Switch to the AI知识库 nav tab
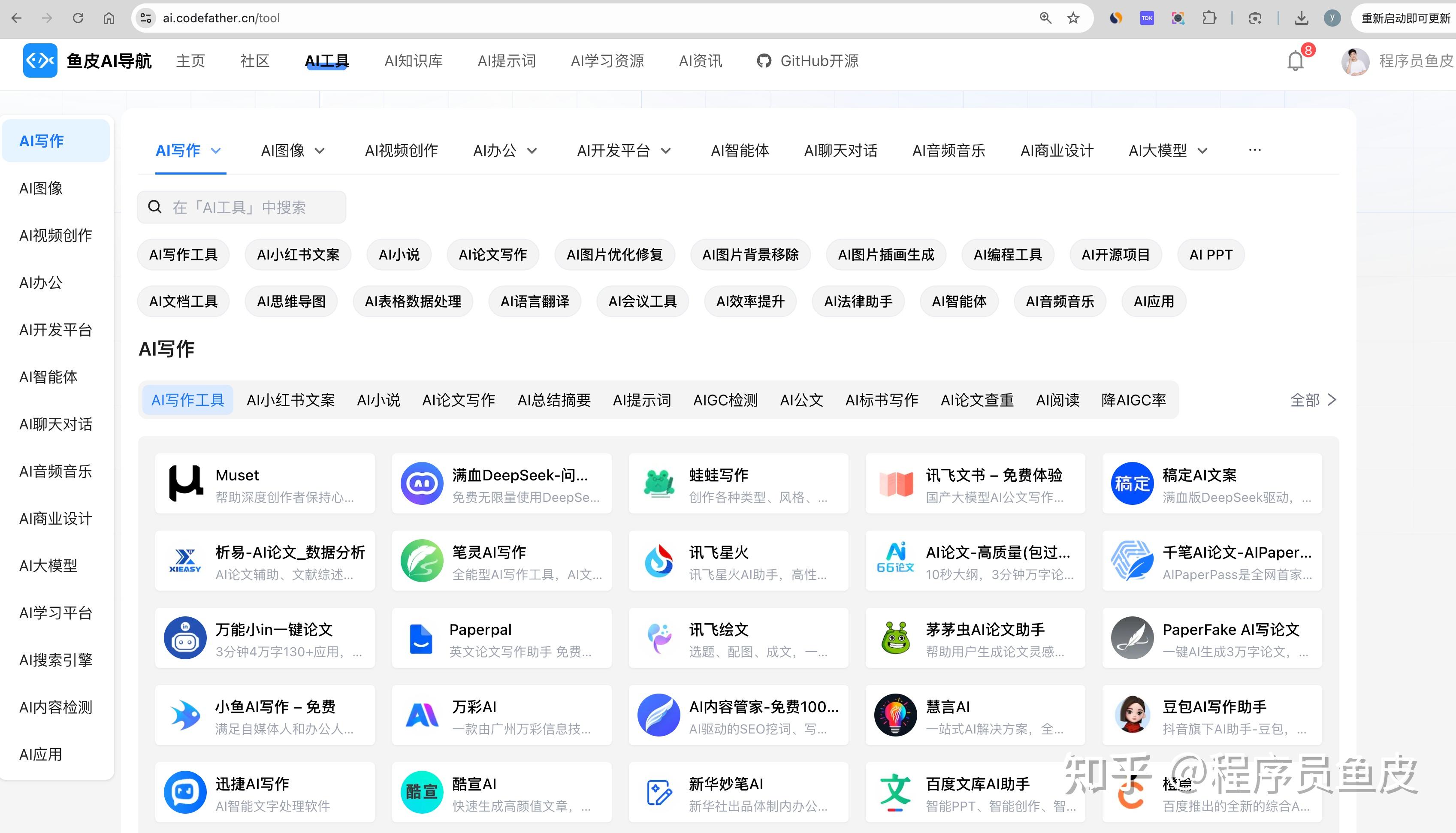 point(413,60)
